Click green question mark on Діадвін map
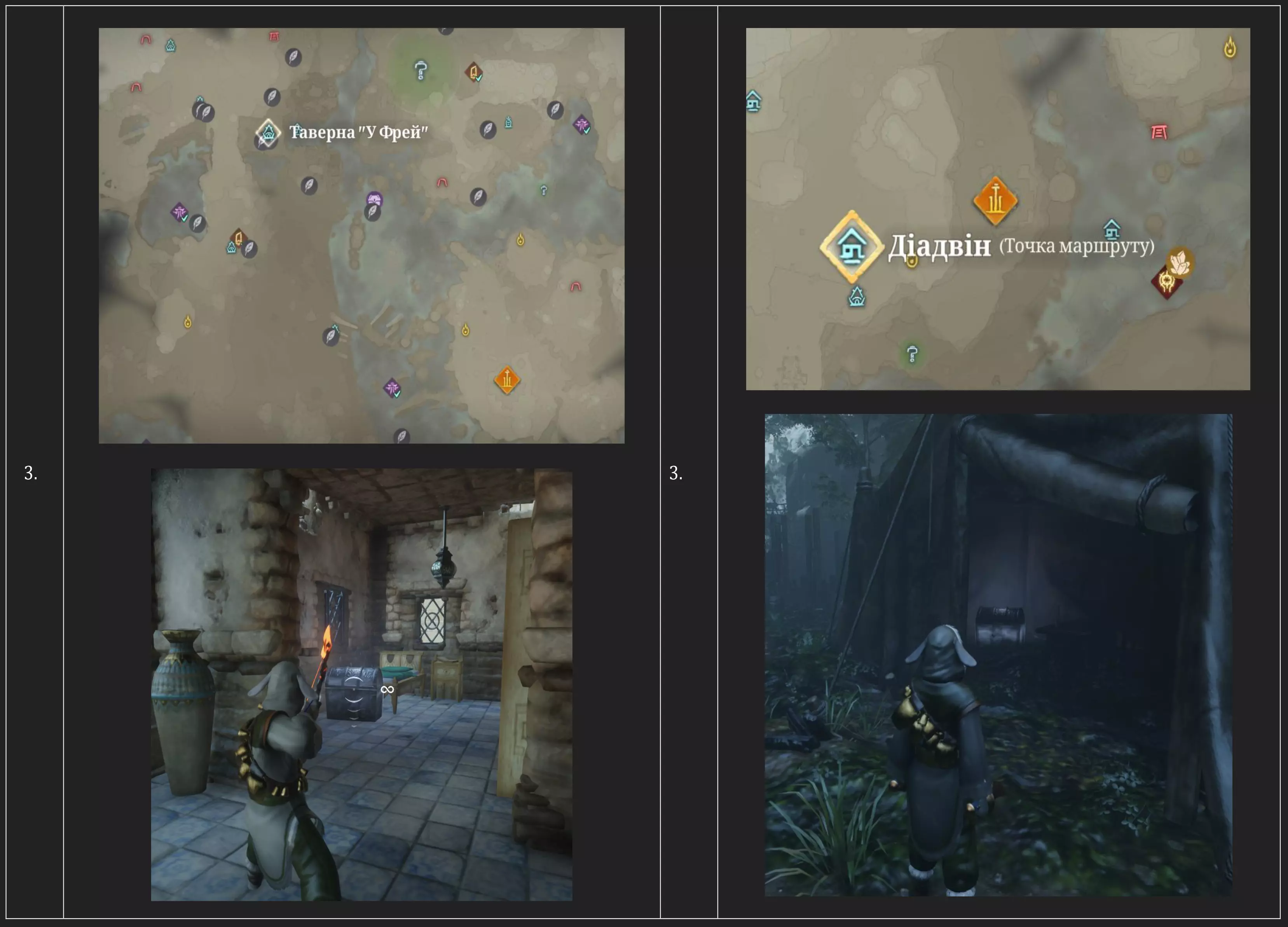Image resolution: width=1288 pixels, height=927 pixels. pyautogui.click(x=912, y=354)
